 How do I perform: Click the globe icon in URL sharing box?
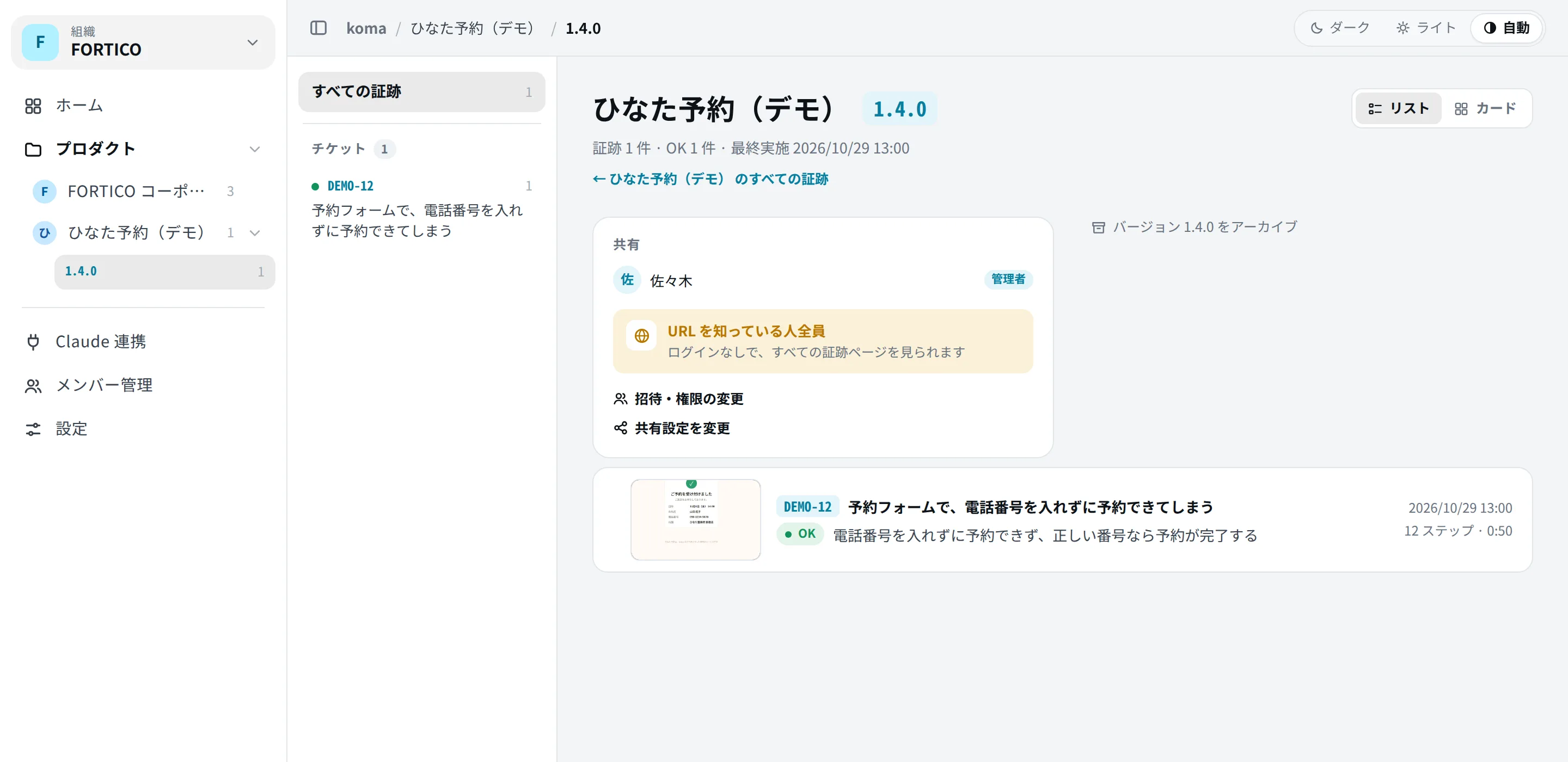click(641, 335)
